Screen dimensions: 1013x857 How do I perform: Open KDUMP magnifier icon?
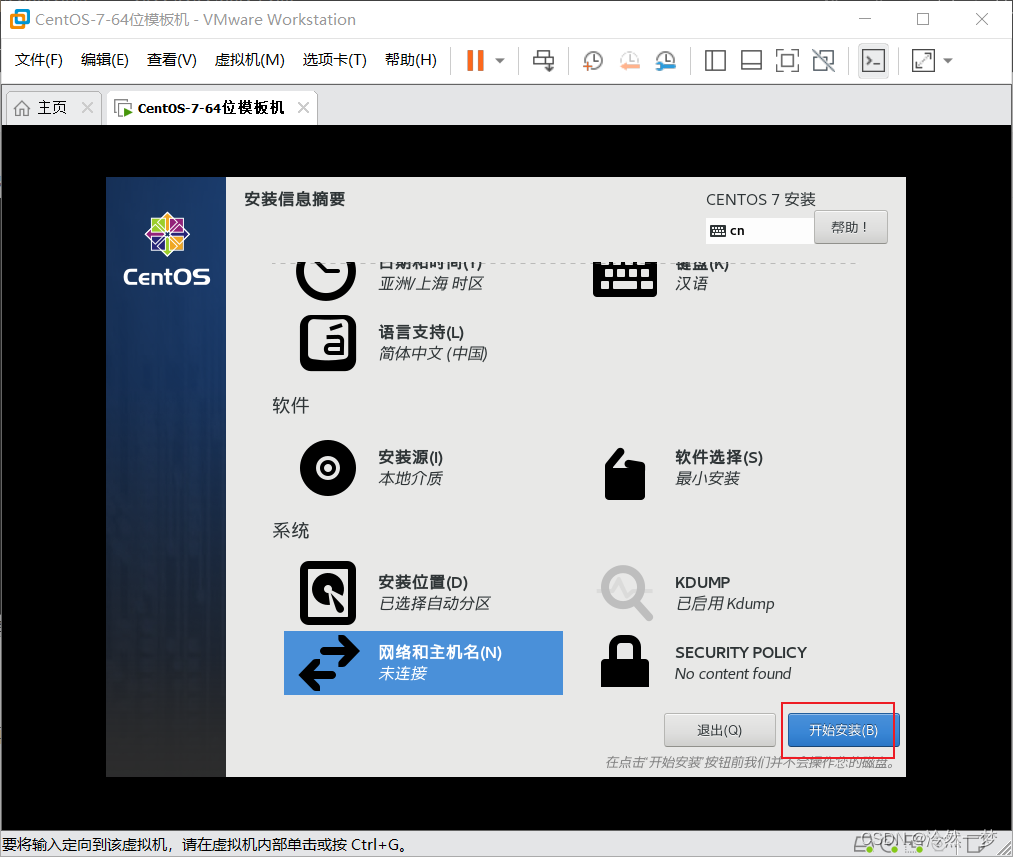(x=625, y=593)
